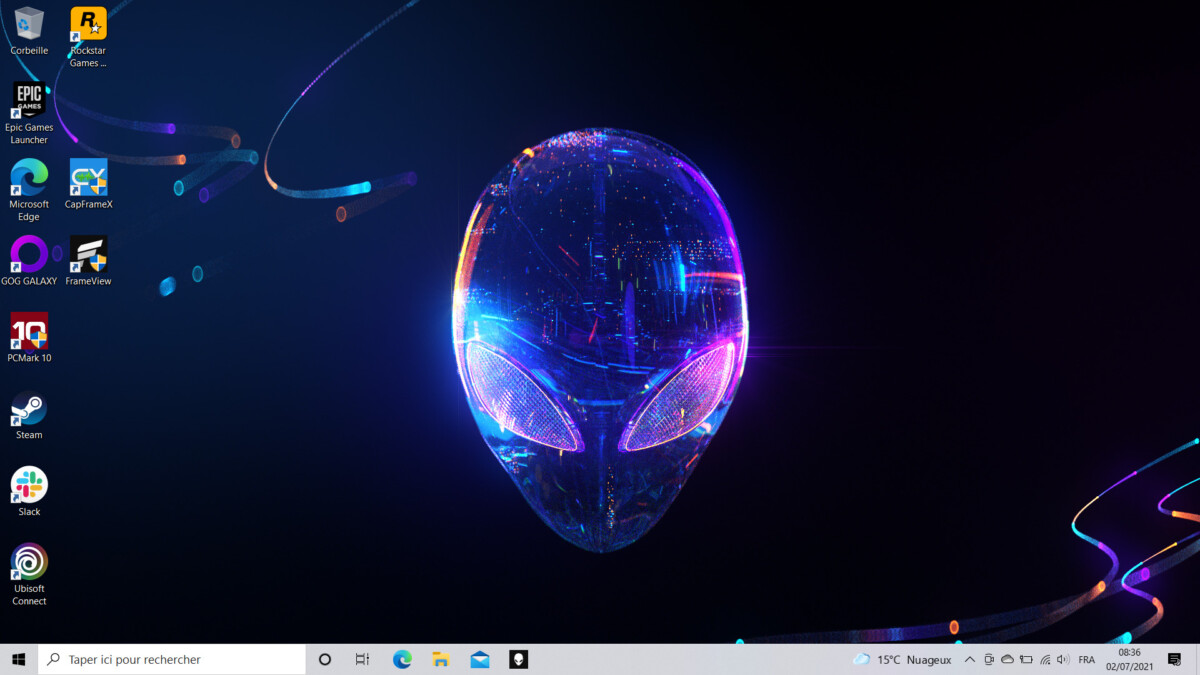
Task: Open the FRA input language menu
Action: pyautogui.click(x=1087, y=660)
